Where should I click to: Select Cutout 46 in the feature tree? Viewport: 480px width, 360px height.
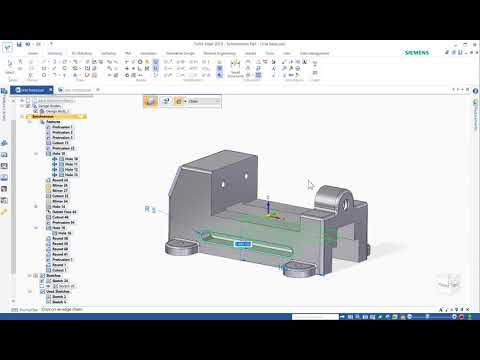point(60,217)
